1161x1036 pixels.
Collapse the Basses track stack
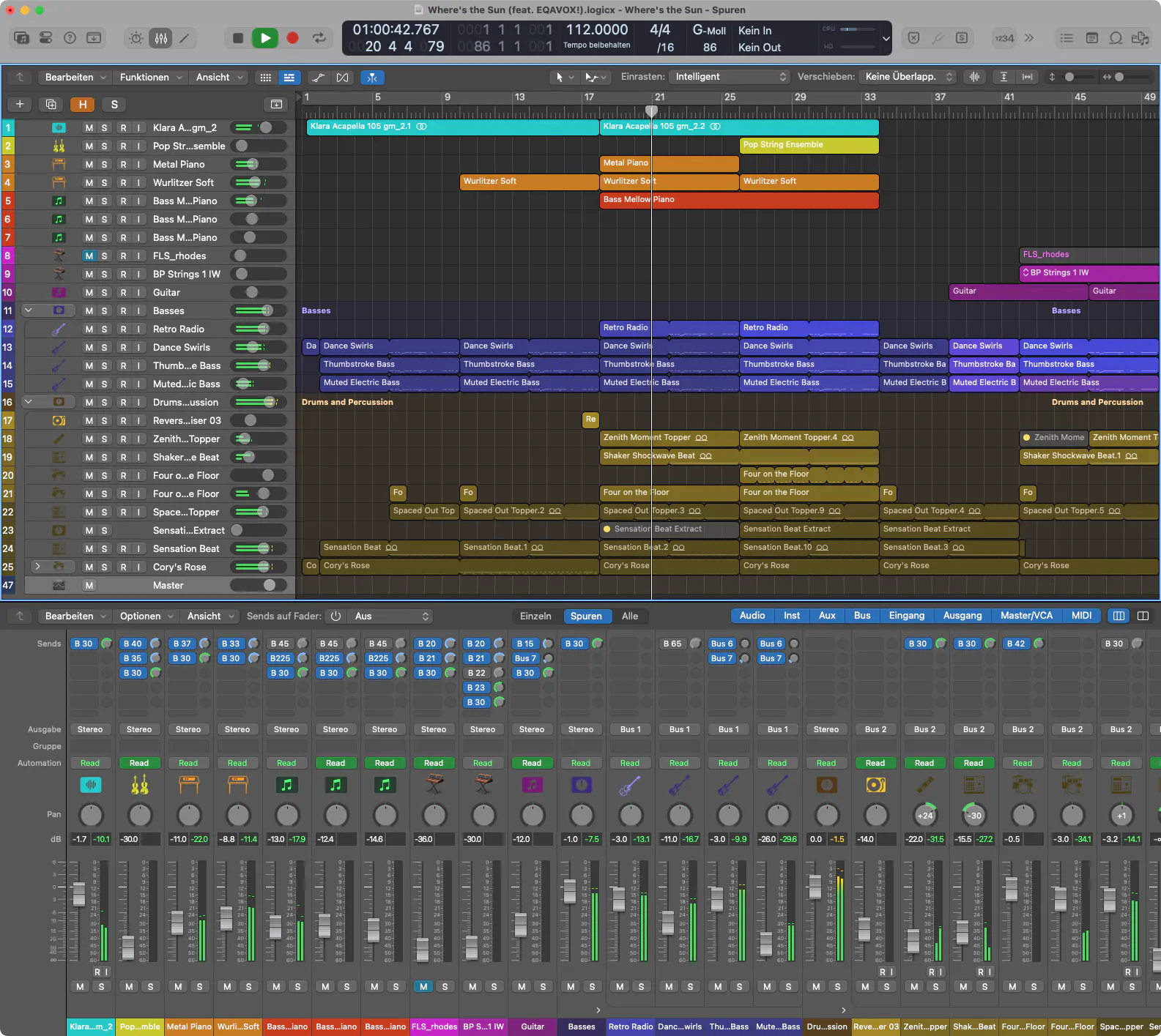(x=28, y=310)
